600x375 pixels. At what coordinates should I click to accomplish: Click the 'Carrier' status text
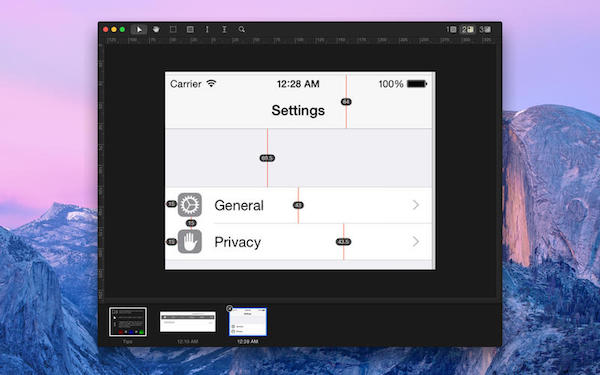186,84
